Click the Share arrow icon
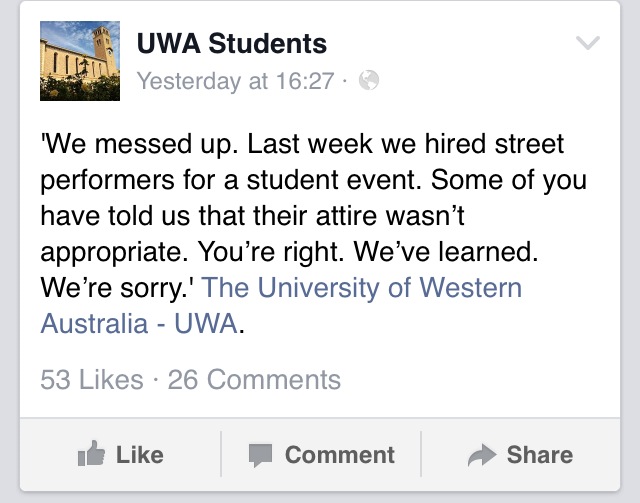The width and height of the screenshot is (640, 503). point(483,456)
